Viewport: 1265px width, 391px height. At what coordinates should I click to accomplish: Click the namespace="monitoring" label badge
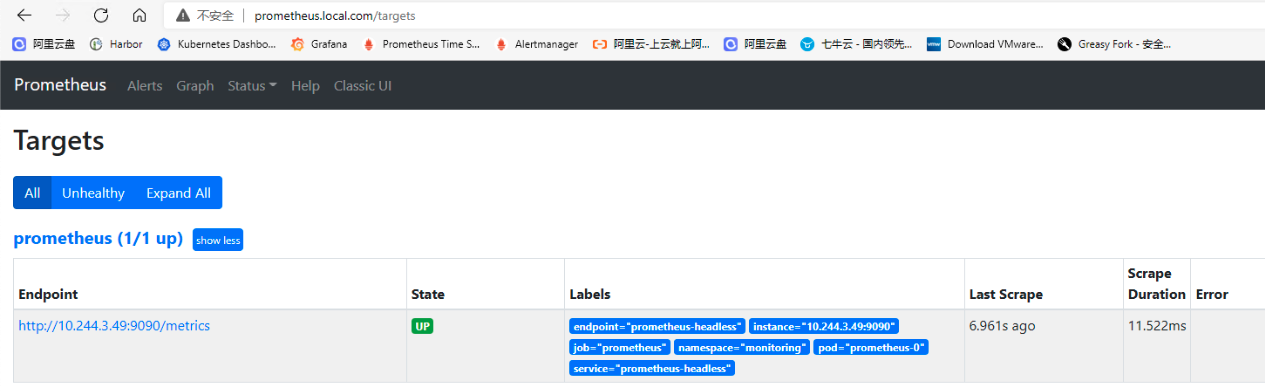tap(741, 347)
